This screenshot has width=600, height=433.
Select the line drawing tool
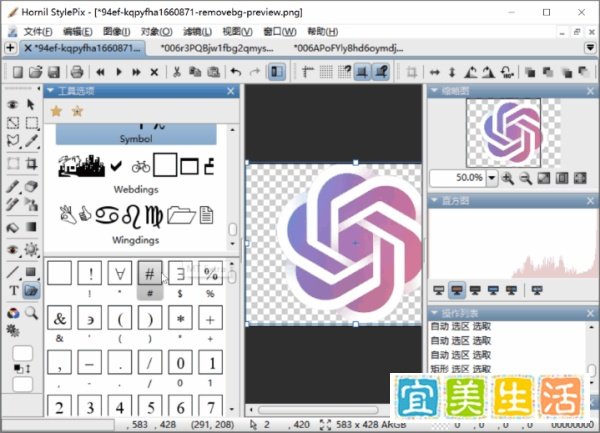pos(13,272)
